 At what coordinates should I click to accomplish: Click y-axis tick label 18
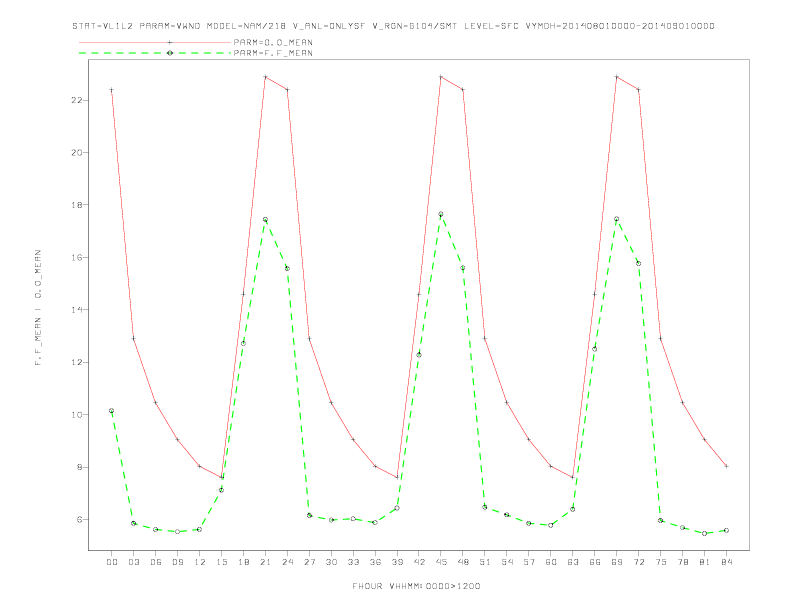click(77, 205)
